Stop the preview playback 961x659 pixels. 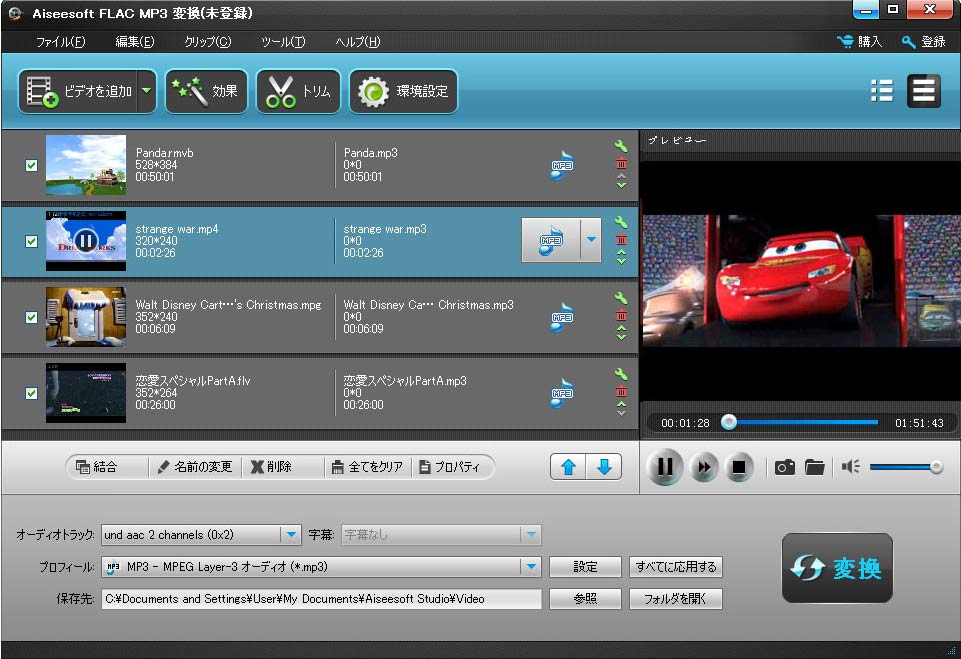pyautogui.click(x=739, y=467)
